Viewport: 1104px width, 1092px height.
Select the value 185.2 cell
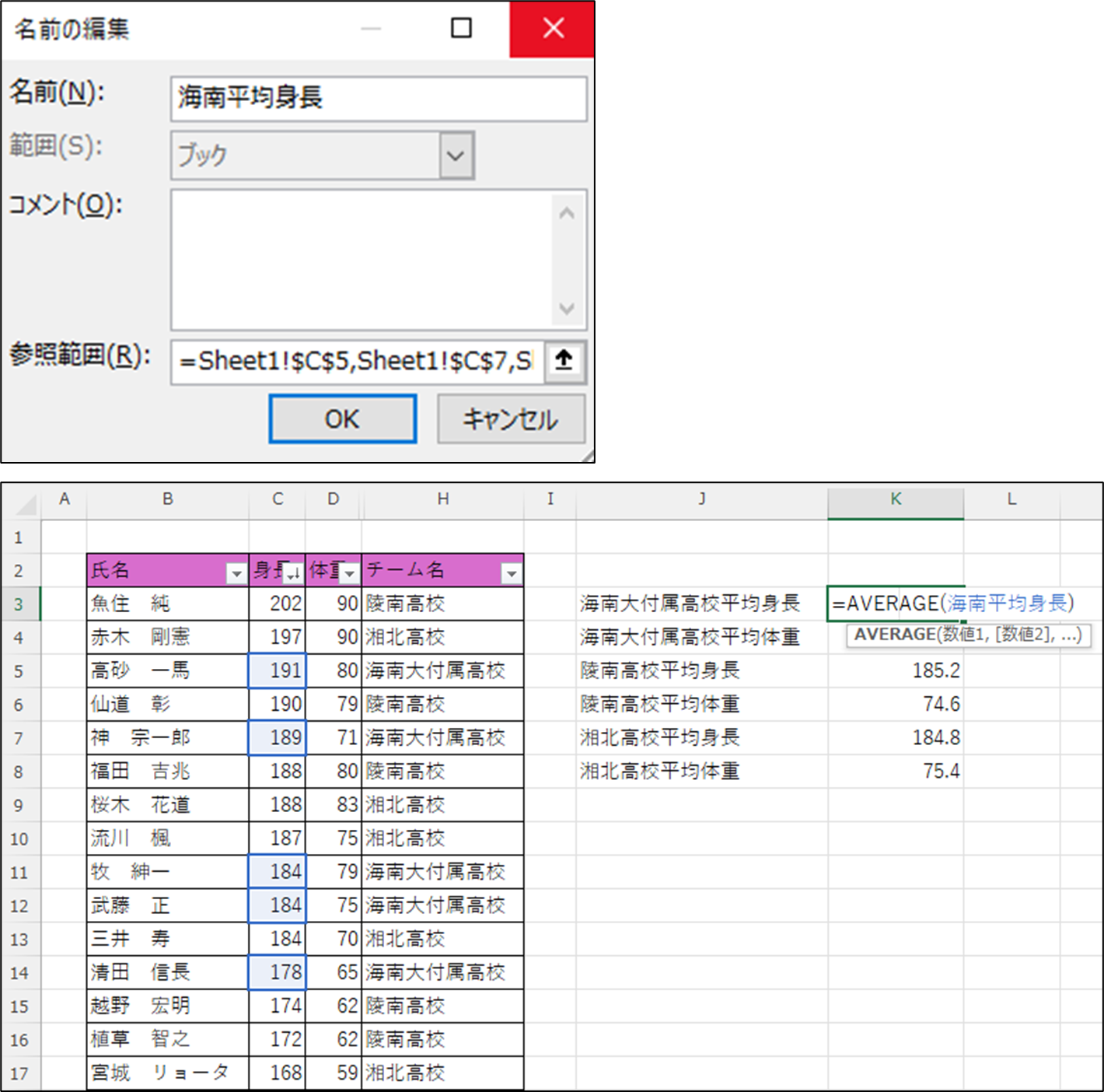896,670
